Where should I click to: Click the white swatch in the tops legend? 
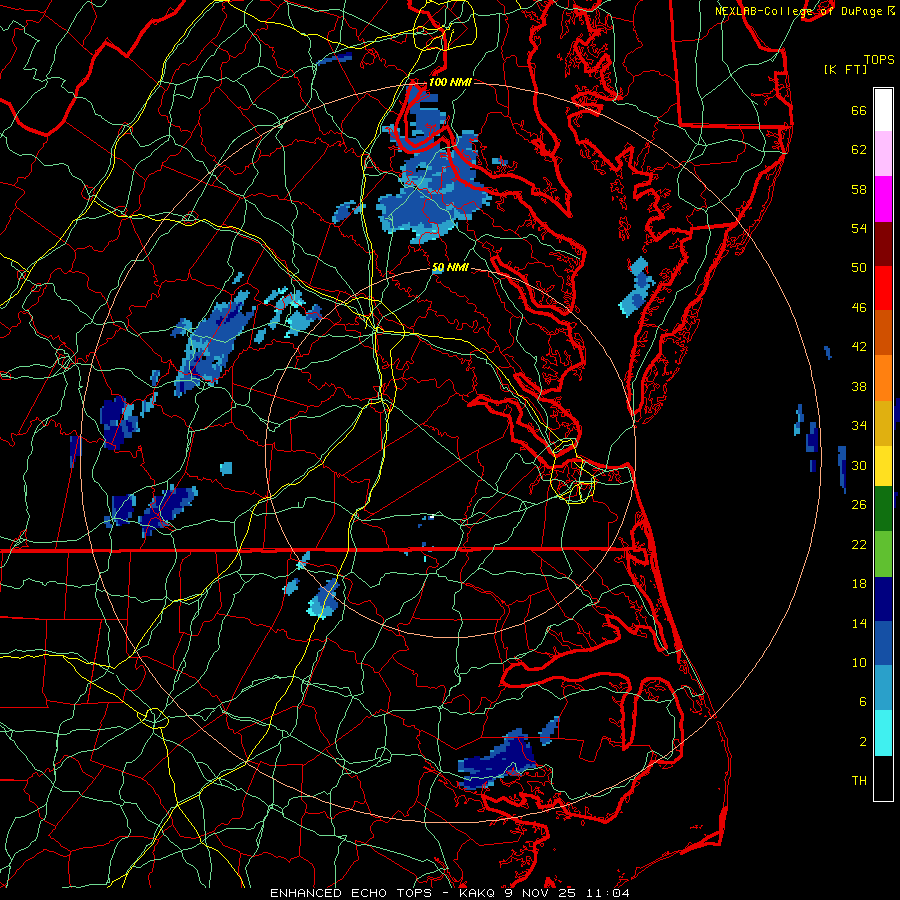pos(883,110)
